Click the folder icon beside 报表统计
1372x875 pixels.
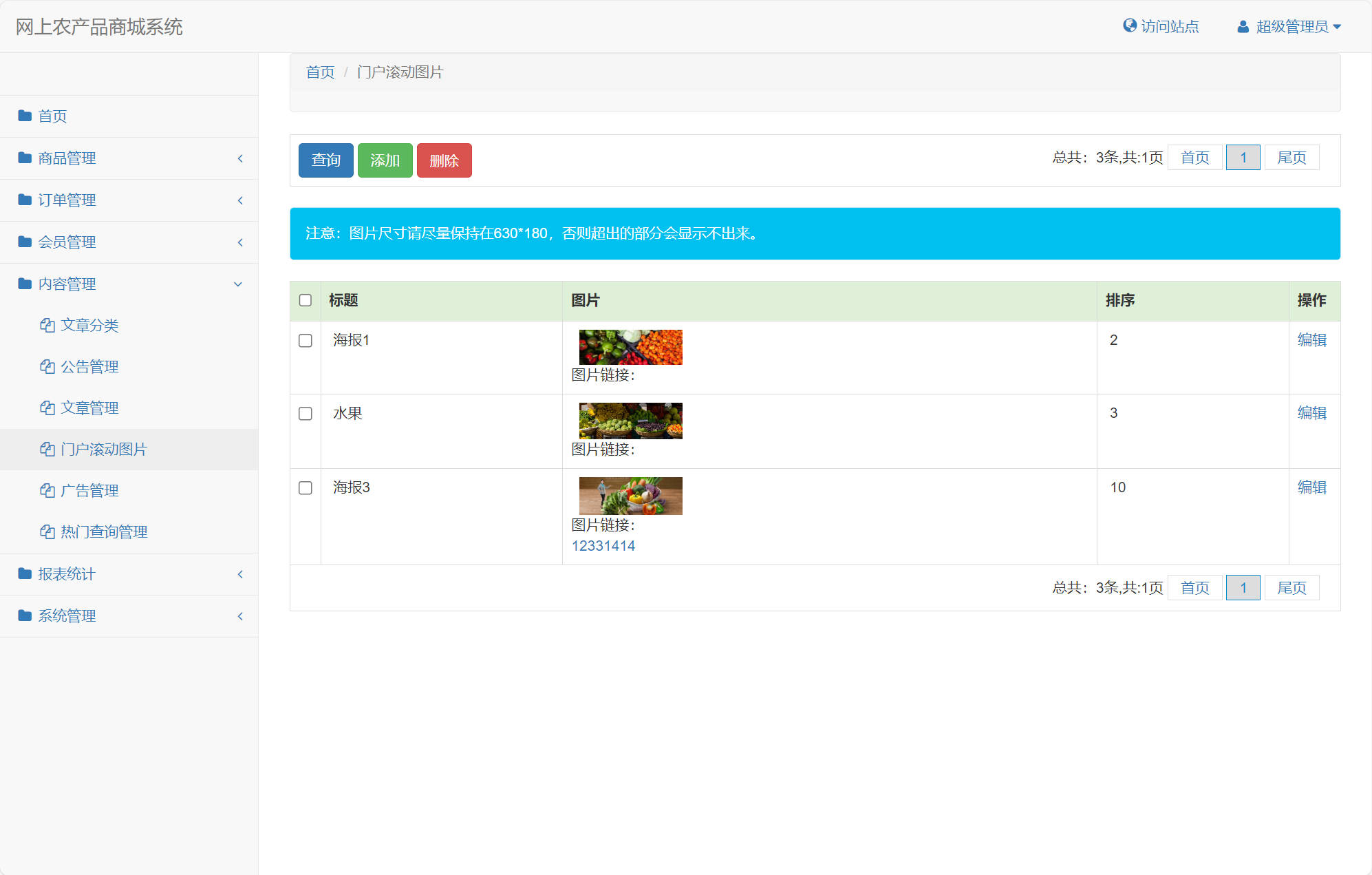tap(24, 573)
